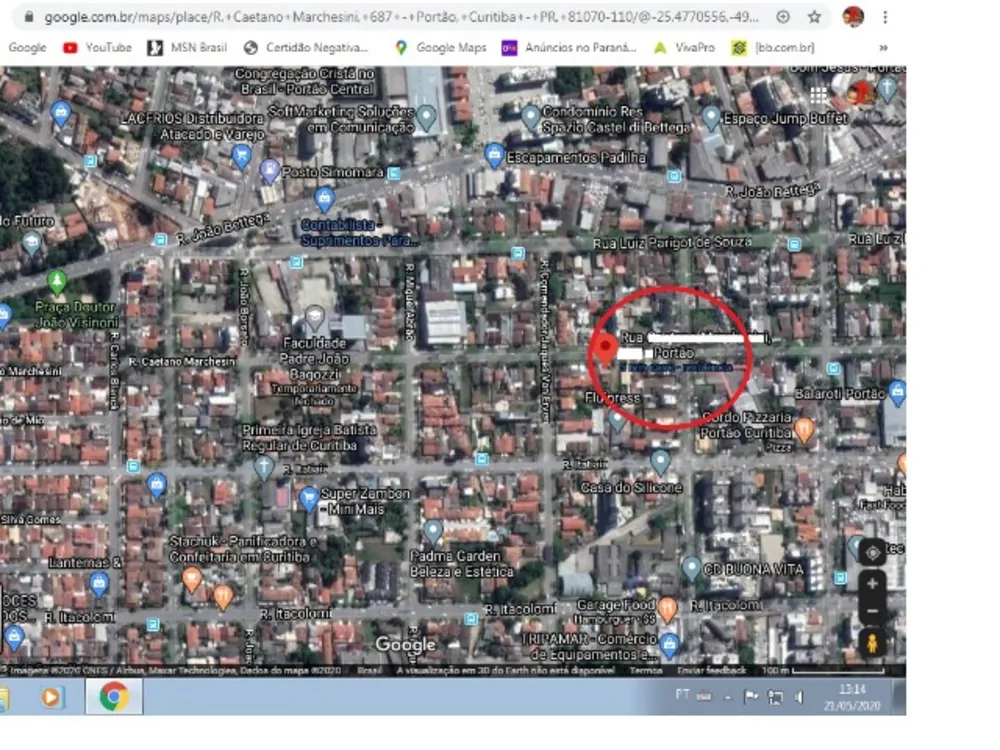
Task: Select the Condomínio Res Spazio Castel marker
Action: pyautogui.click(x=530, y=119)
